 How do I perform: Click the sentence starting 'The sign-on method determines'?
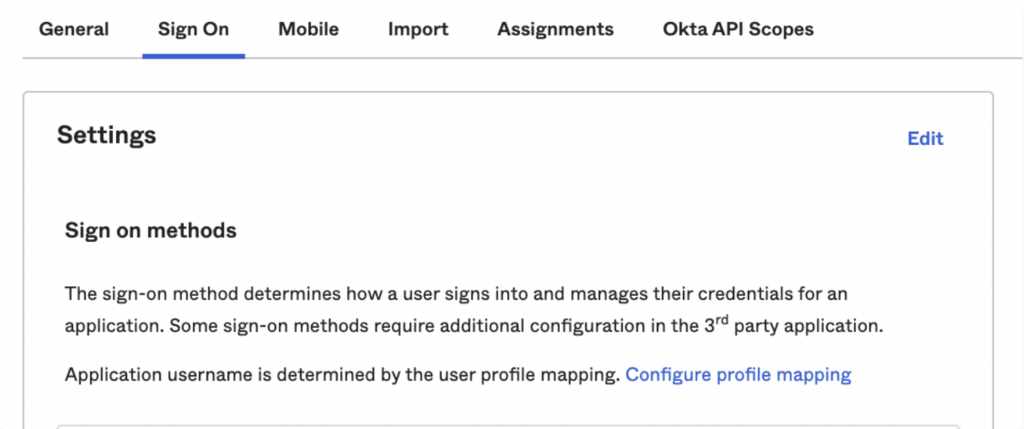click(x=456, y=294)
